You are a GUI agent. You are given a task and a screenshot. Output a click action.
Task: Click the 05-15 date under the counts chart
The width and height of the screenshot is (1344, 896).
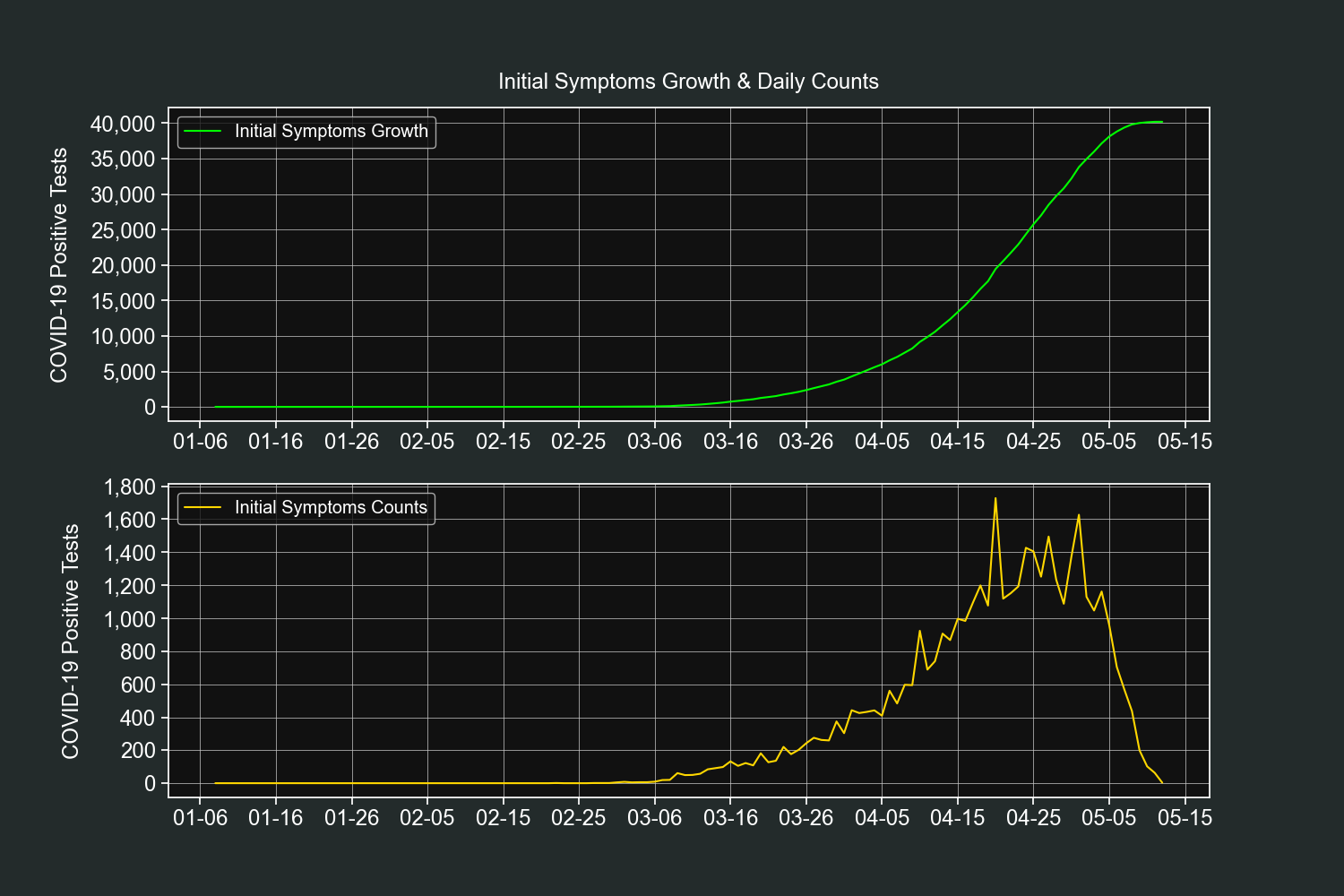pyautogui.click(x=1185, y=818)
